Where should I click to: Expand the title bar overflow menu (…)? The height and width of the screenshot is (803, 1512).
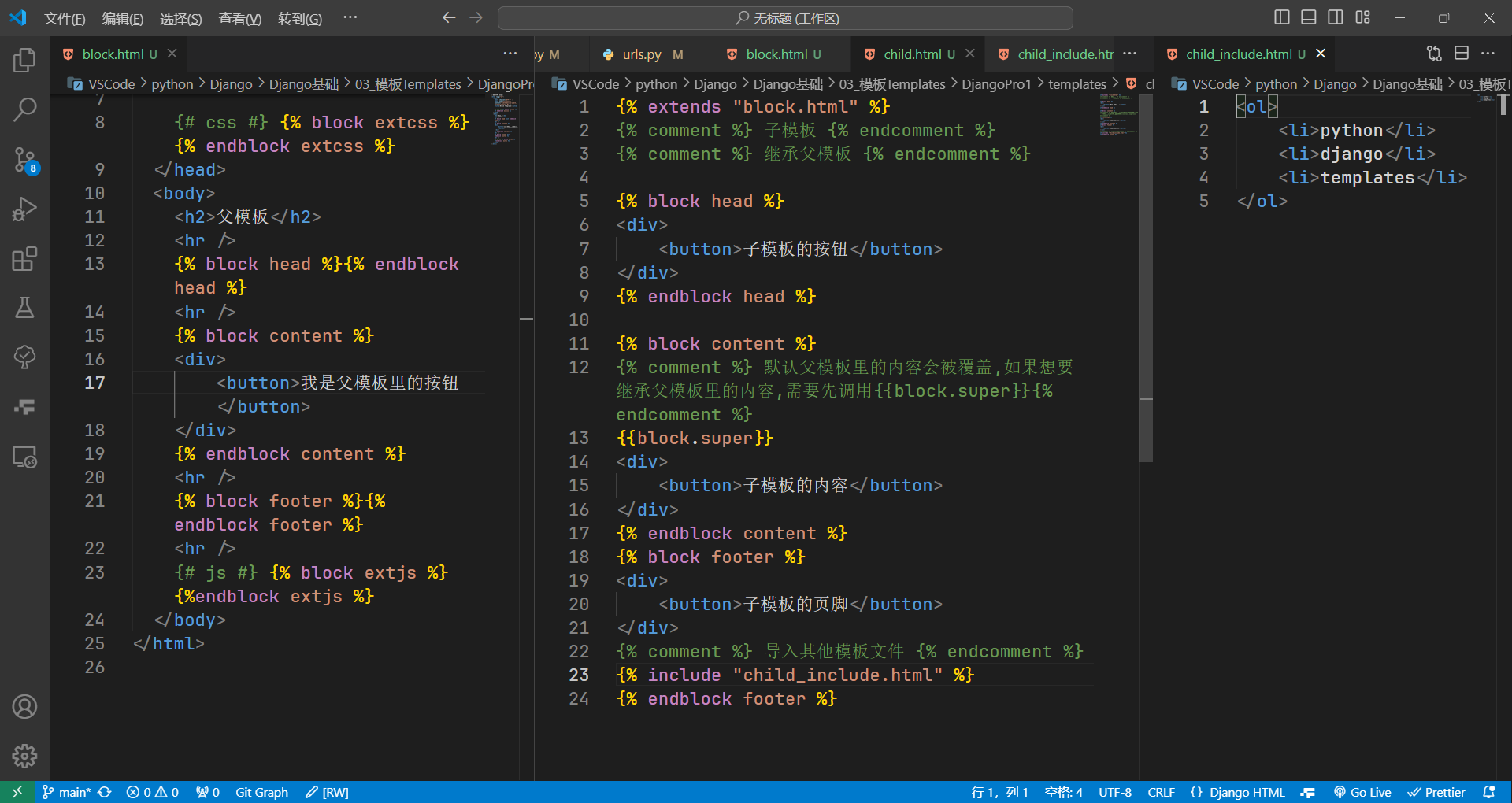click(350, 17)
